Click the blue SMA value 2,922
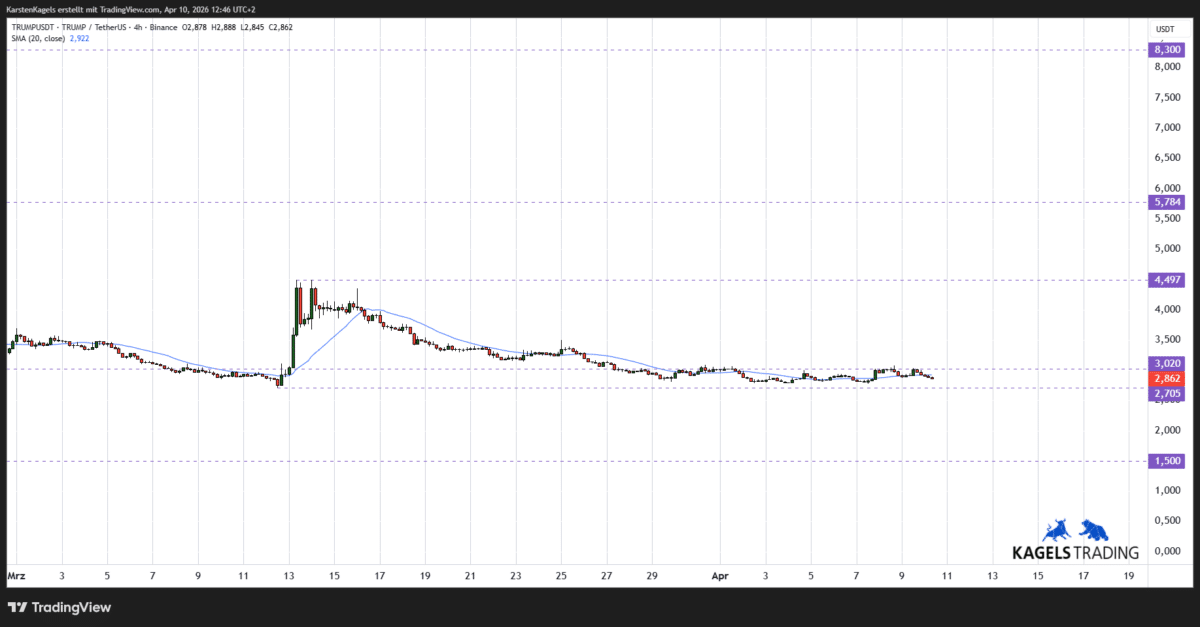1200x627 pixels. [x=79, y=38]
